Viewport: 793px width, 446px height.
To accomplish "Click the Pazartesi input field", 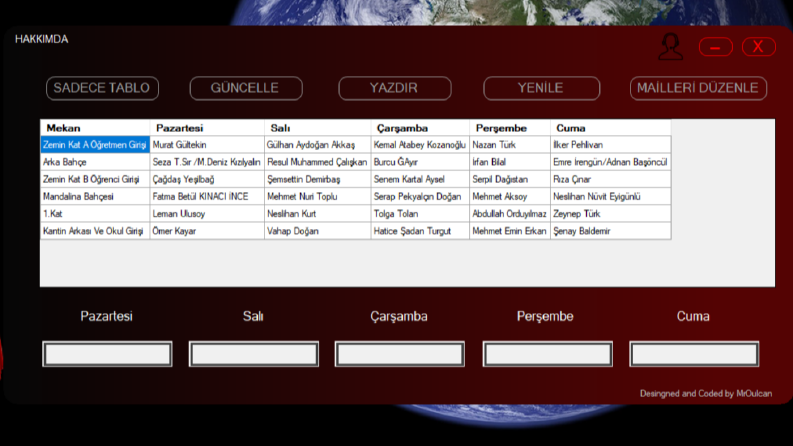I will pos(107,354).
